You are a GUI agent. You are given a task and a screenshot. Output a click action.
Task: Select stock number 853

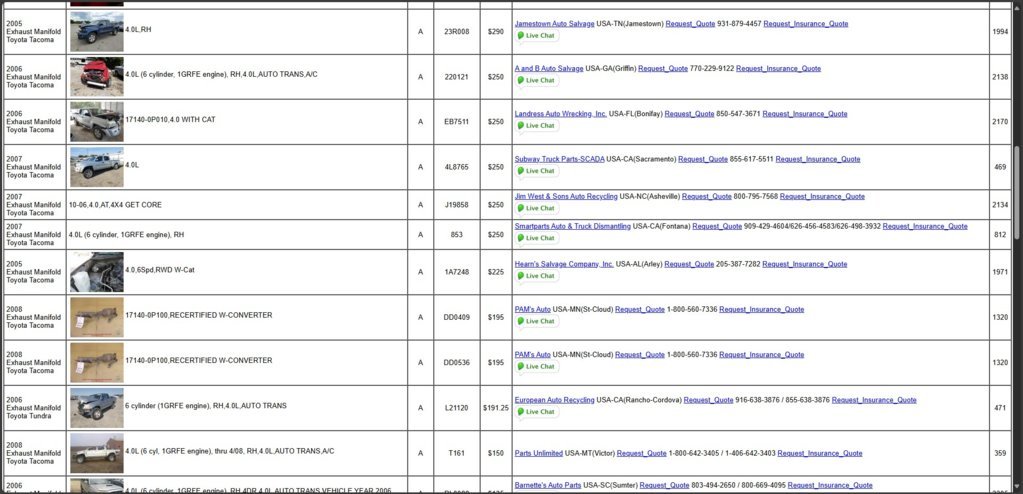click(457, 235)
